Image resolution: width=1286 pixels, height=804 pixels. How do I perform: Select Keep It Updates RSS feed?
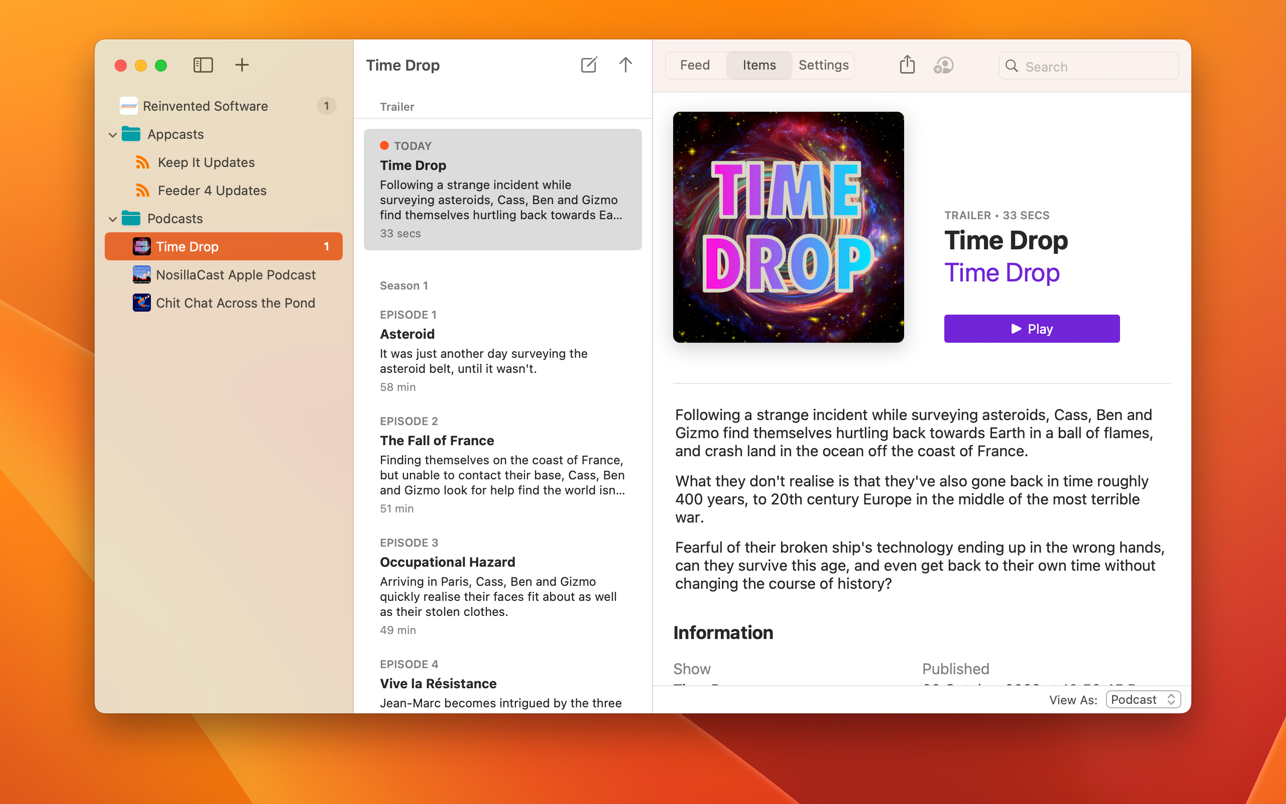[x=206, y=162]
